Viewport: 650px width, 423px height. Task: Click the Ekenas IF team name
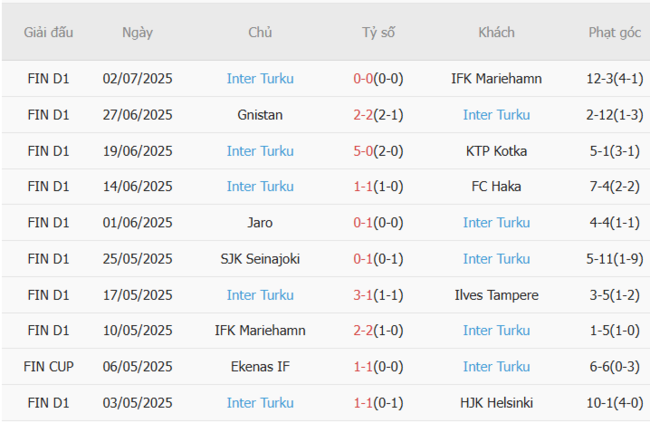pyautogui.click(x=260, y=367)
